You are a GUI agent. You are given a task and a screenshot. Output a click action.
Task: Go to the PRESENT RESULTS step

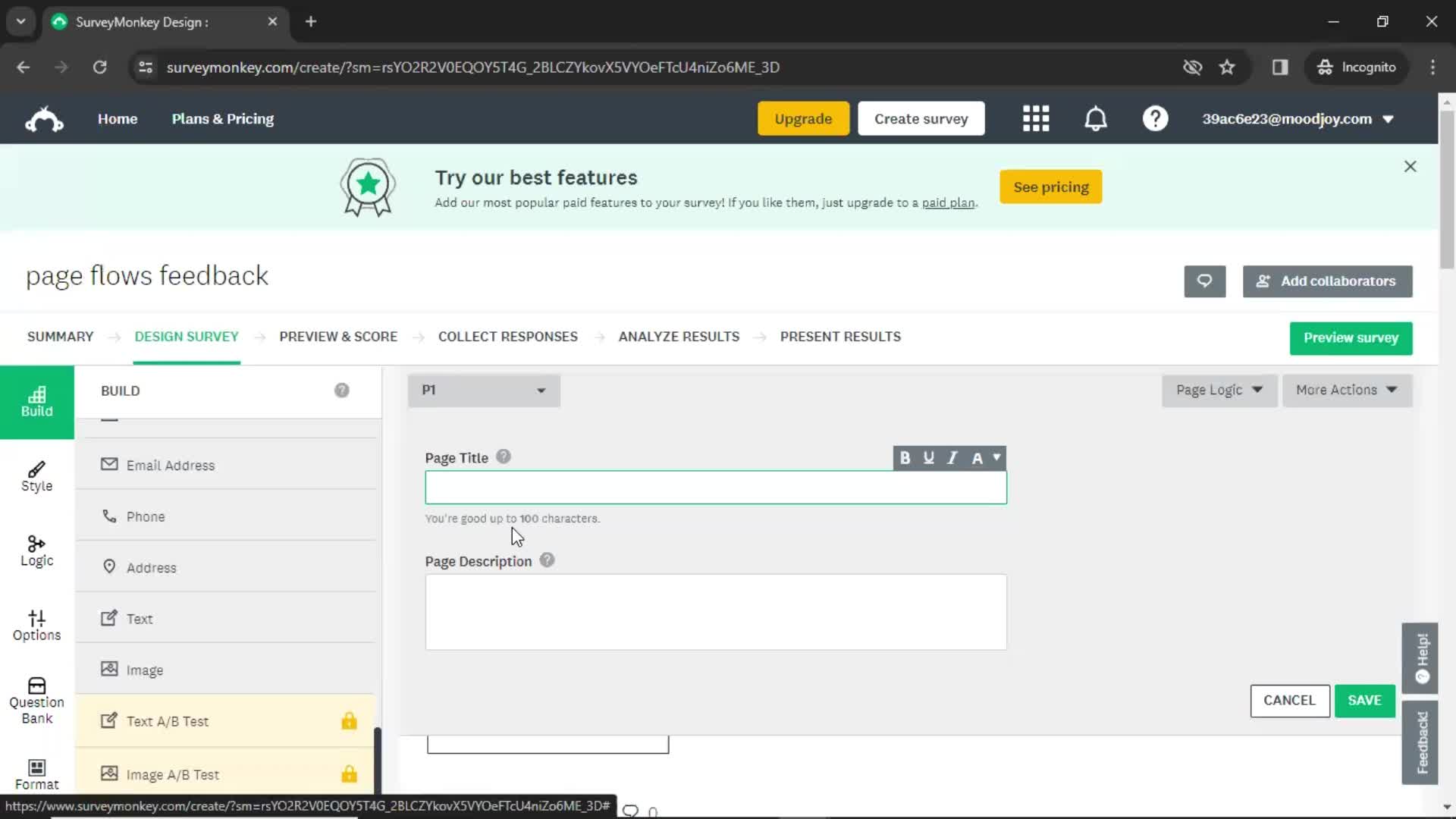click(x=840, y=337)
